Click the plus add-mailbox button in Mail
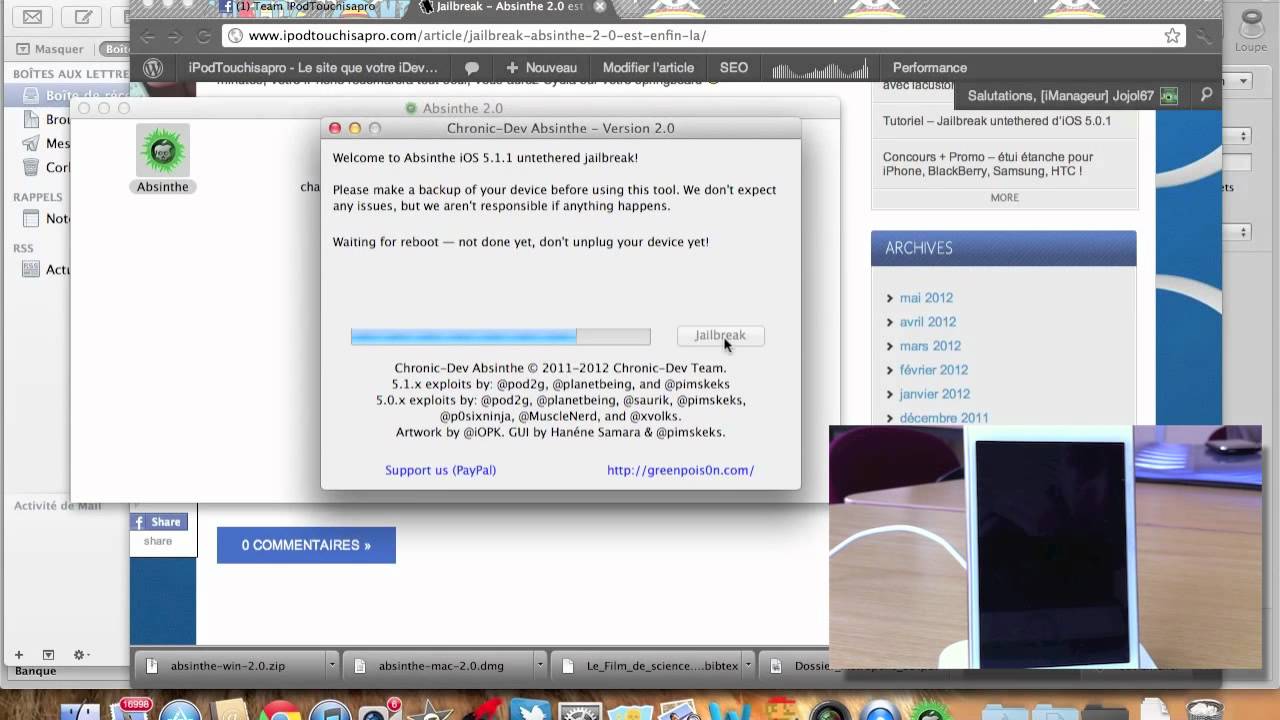Image resolution: width=1280 pixels, height=720 pixels. coord(18,655)
